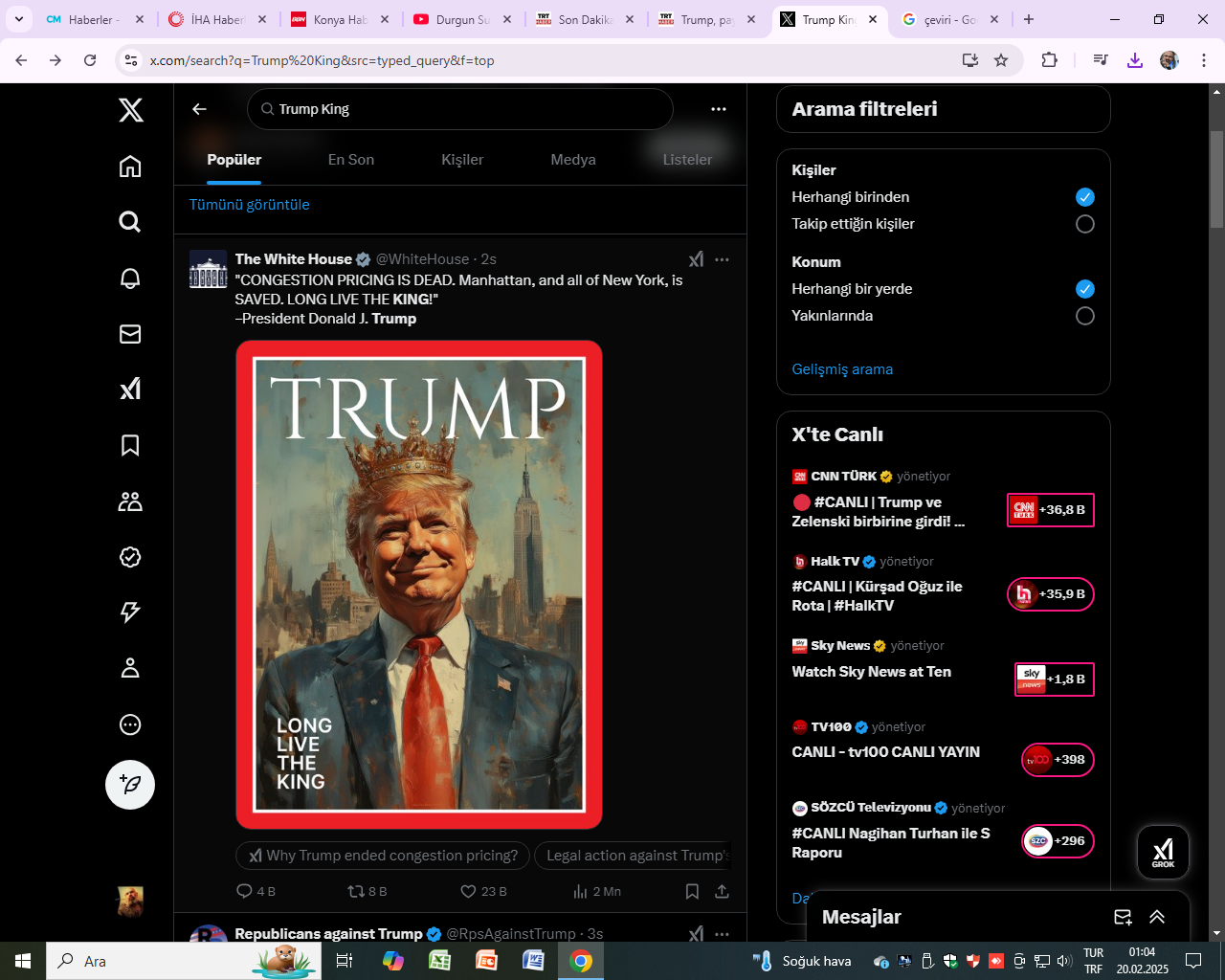Click 'Legal action against Trump' suggestion
The width and height of the screenshot is (1225, 980).
click(634, 856)
